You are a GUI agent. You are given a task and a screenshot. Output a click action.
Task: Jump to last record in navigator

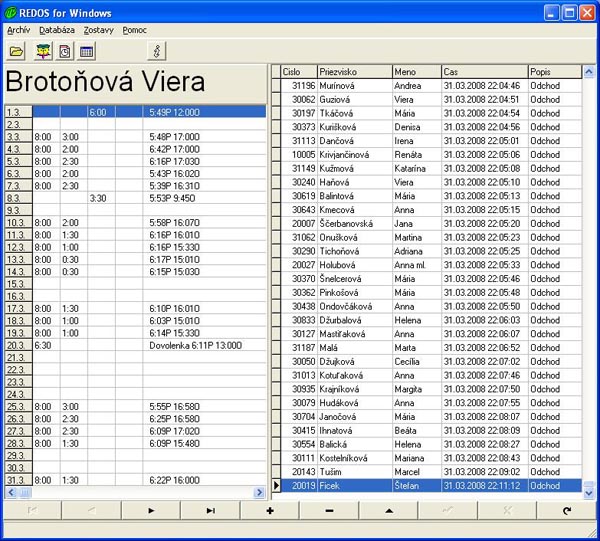tap(210, 510)
